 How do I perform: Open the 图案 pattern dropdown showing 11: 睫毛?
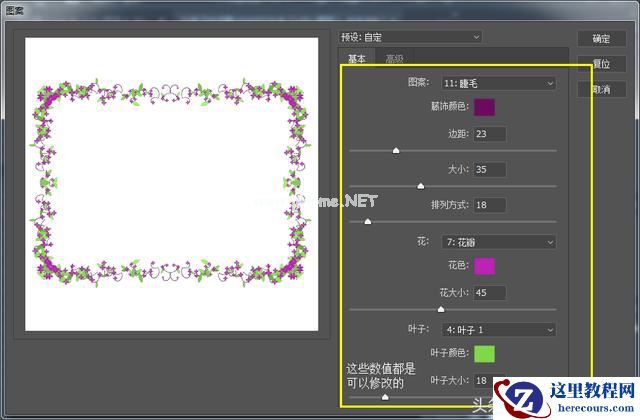(x=498, y=83)
